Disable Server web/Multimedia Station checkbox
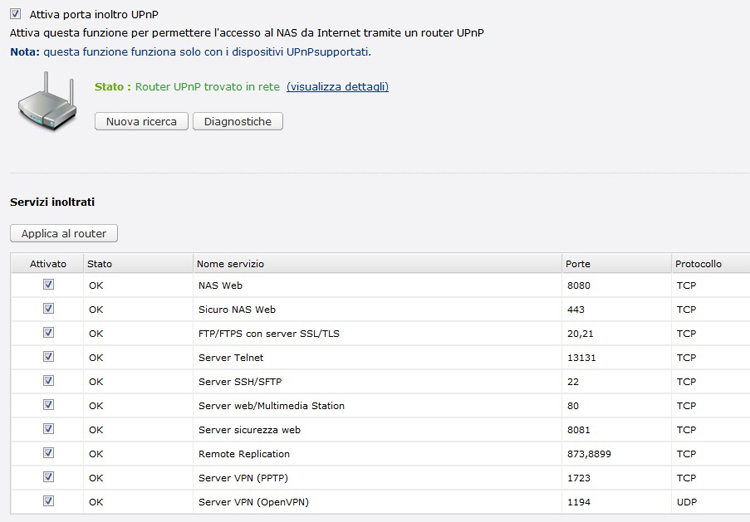This screenshot has width=750, height=522. pos(48,405)
